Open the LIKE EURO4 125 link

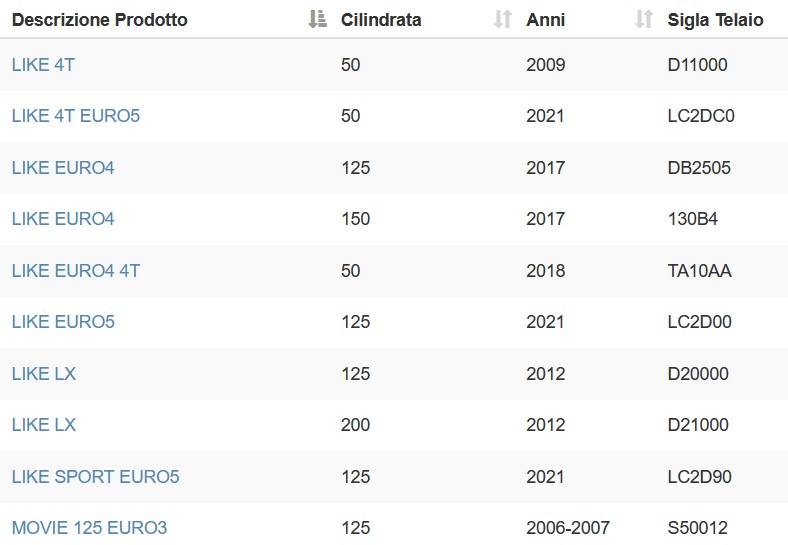(63, 167)
